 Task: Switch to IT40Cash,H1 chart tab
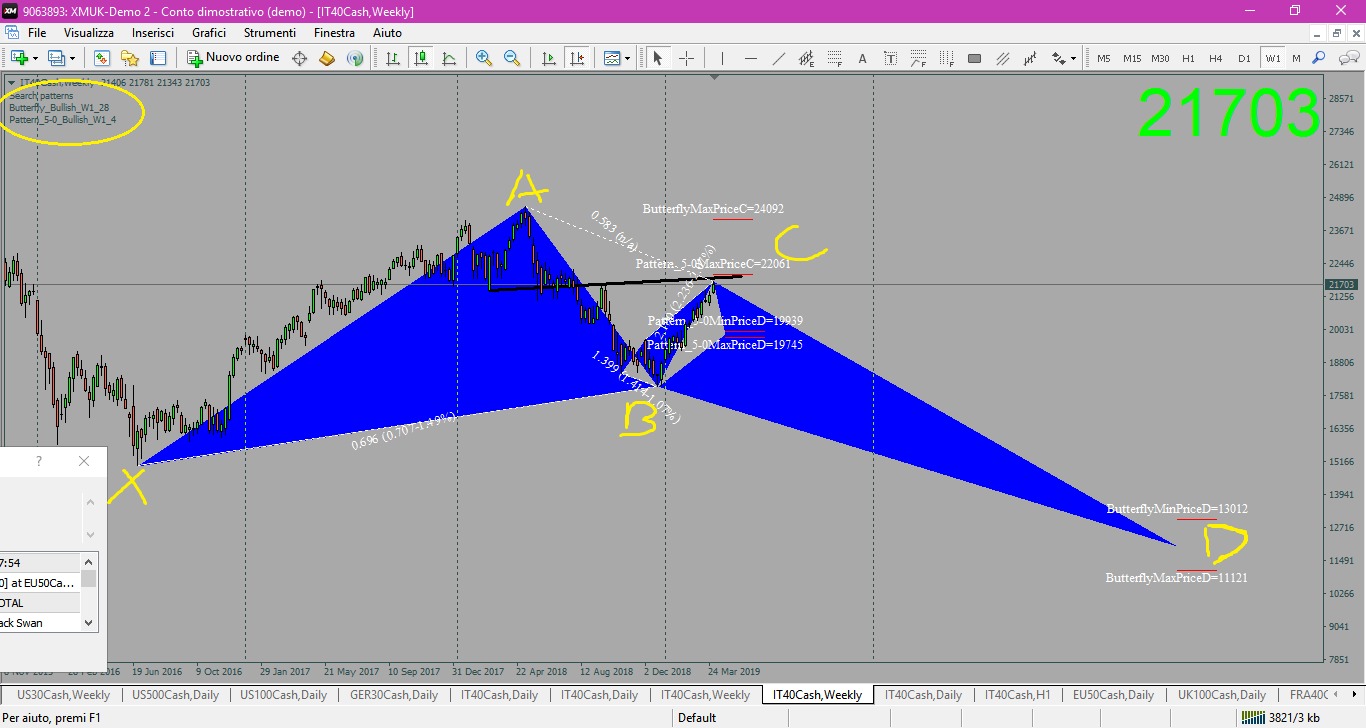pos(1017,695)
